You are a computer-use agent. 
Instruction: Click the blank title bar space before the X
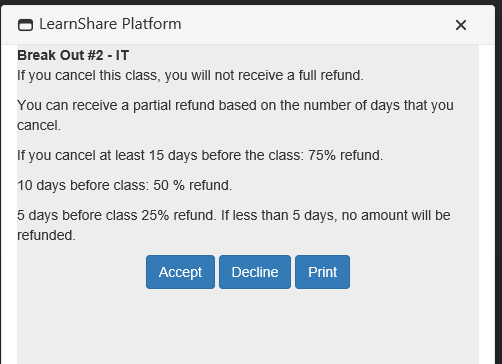coord(317,25)
